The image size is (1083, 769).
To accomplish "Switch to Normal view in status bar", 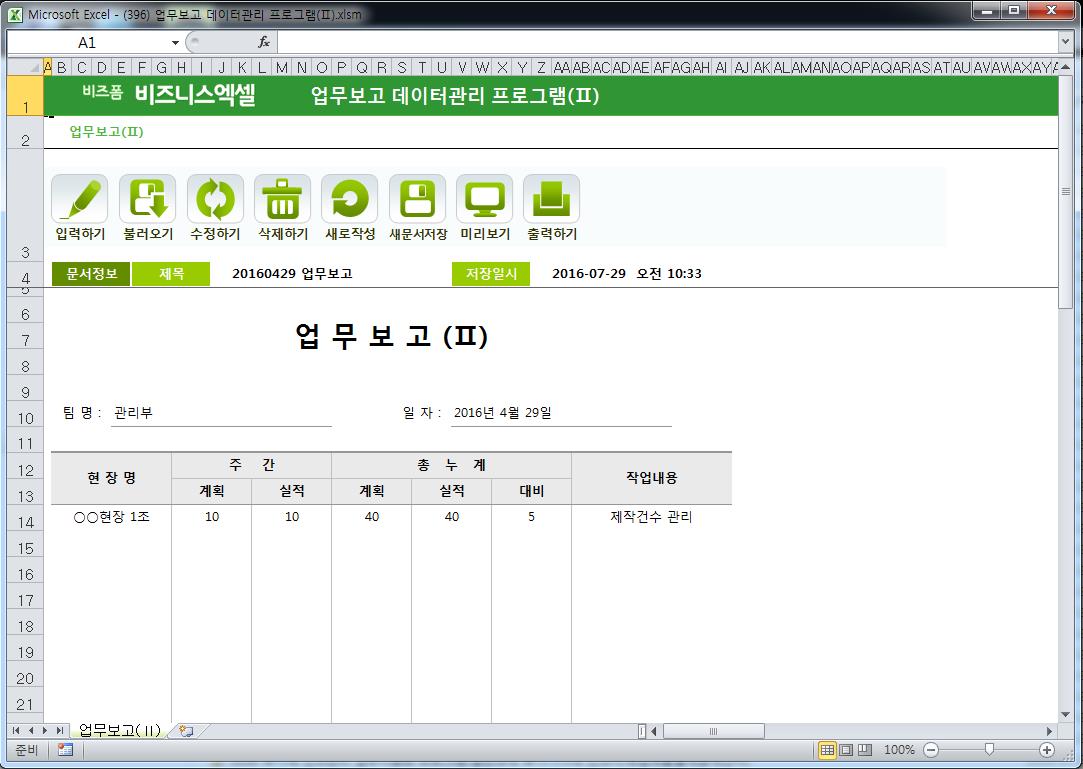I will pyautogui.click(x=826, y=750).
